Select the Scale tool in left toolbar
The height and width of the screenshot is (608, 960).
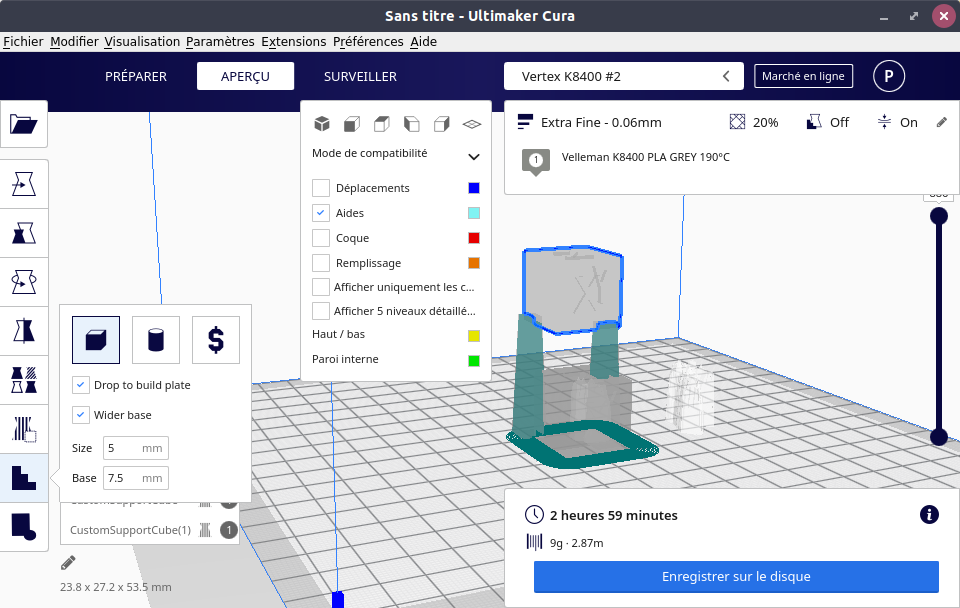pyautogui.click(x=23, y=234)
